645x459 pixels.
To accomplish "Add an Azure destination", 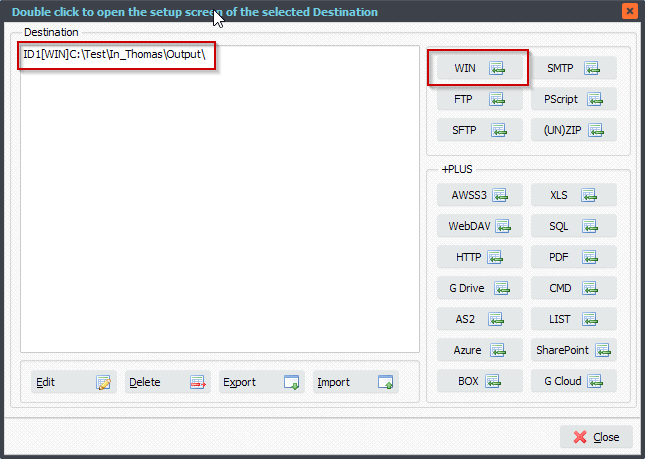I will pos(480,350).
